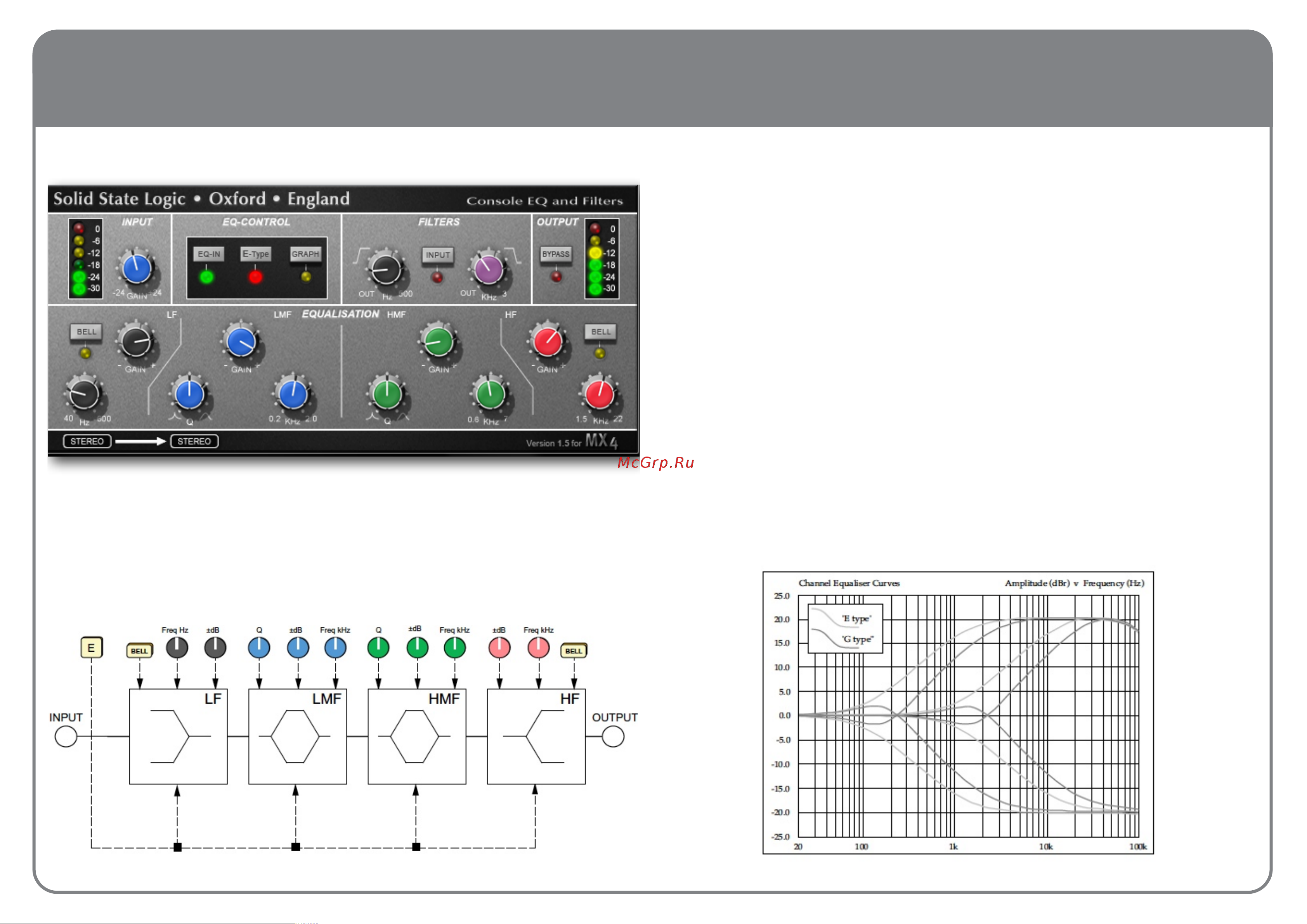The image size is (1307, 924).
Task: Click the green LED under EQ-IN
Action: click(206, 277)
